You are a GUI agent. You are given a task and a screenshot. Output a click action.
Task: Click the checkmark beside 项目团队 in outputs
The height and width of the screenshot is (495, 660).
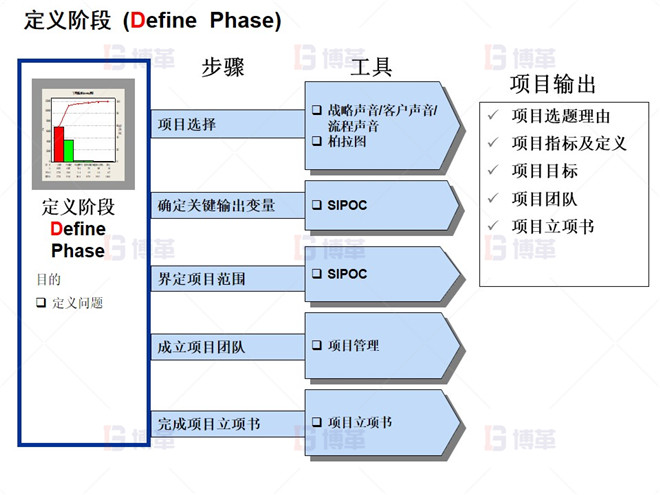[x=491, y=199]
